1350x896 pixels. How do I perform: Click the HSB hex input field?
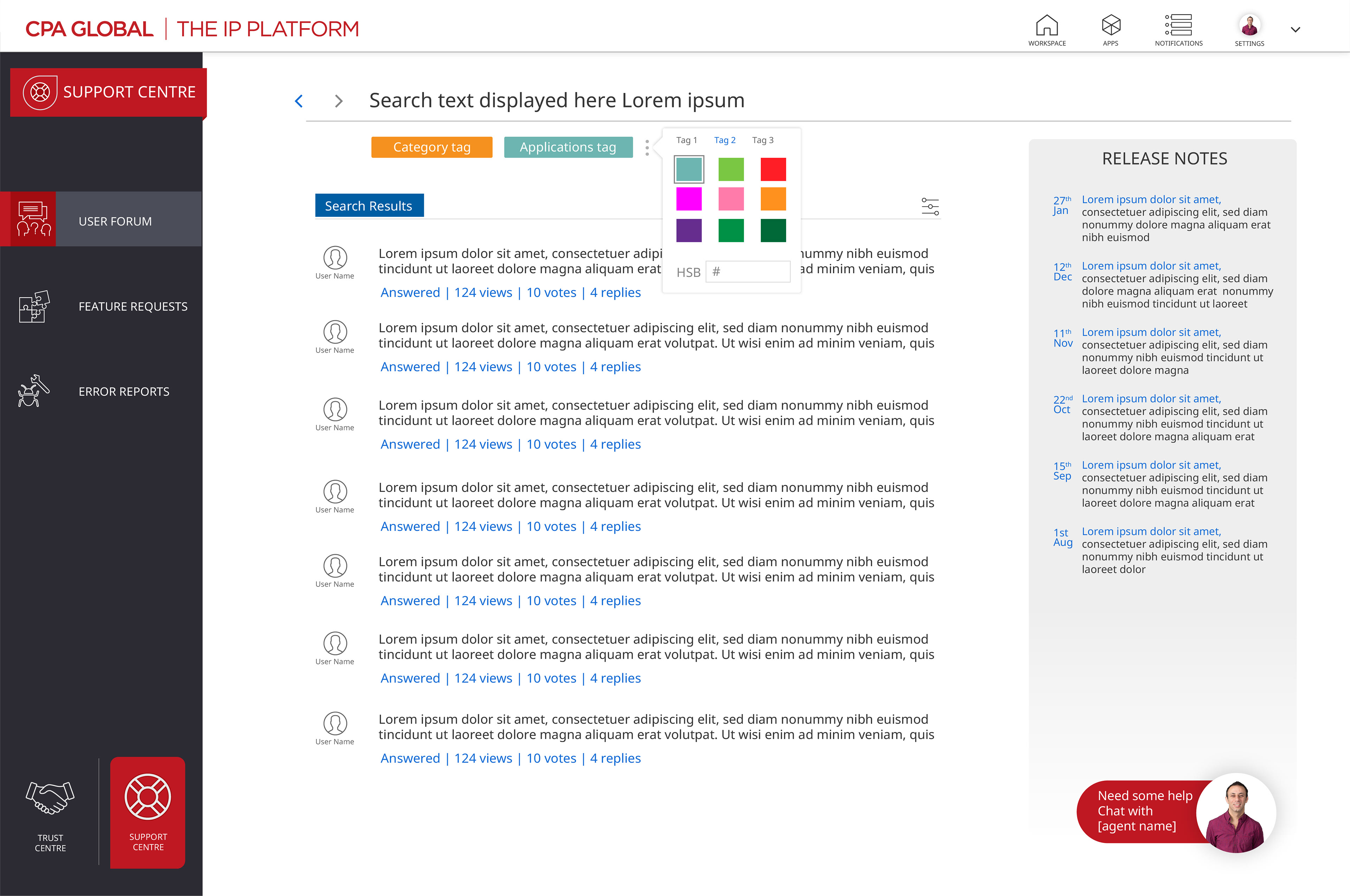tap(748, 272)
